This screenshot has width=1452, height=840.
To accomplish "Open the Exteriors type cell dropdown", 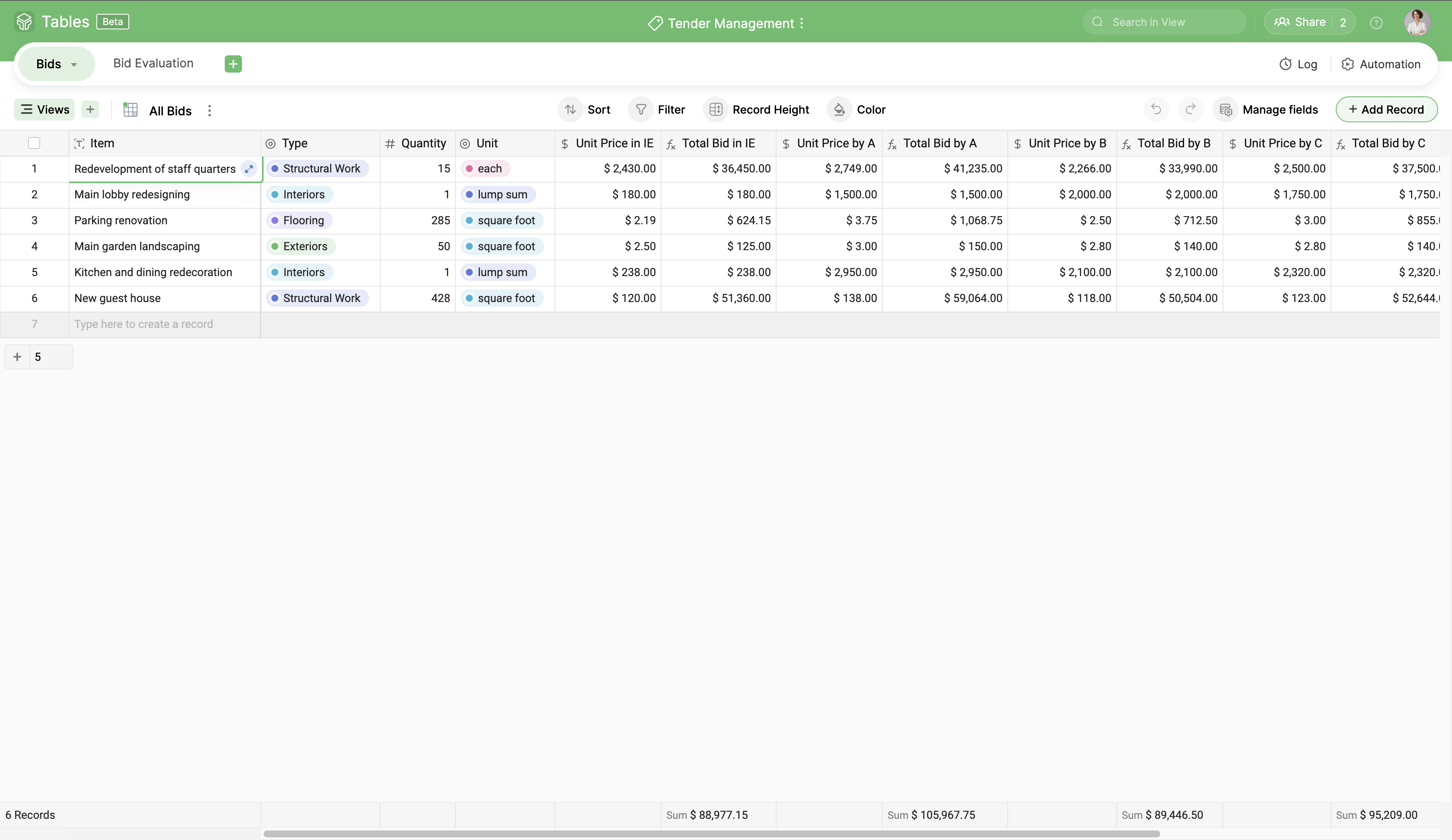I will click(x=301, y=247).
